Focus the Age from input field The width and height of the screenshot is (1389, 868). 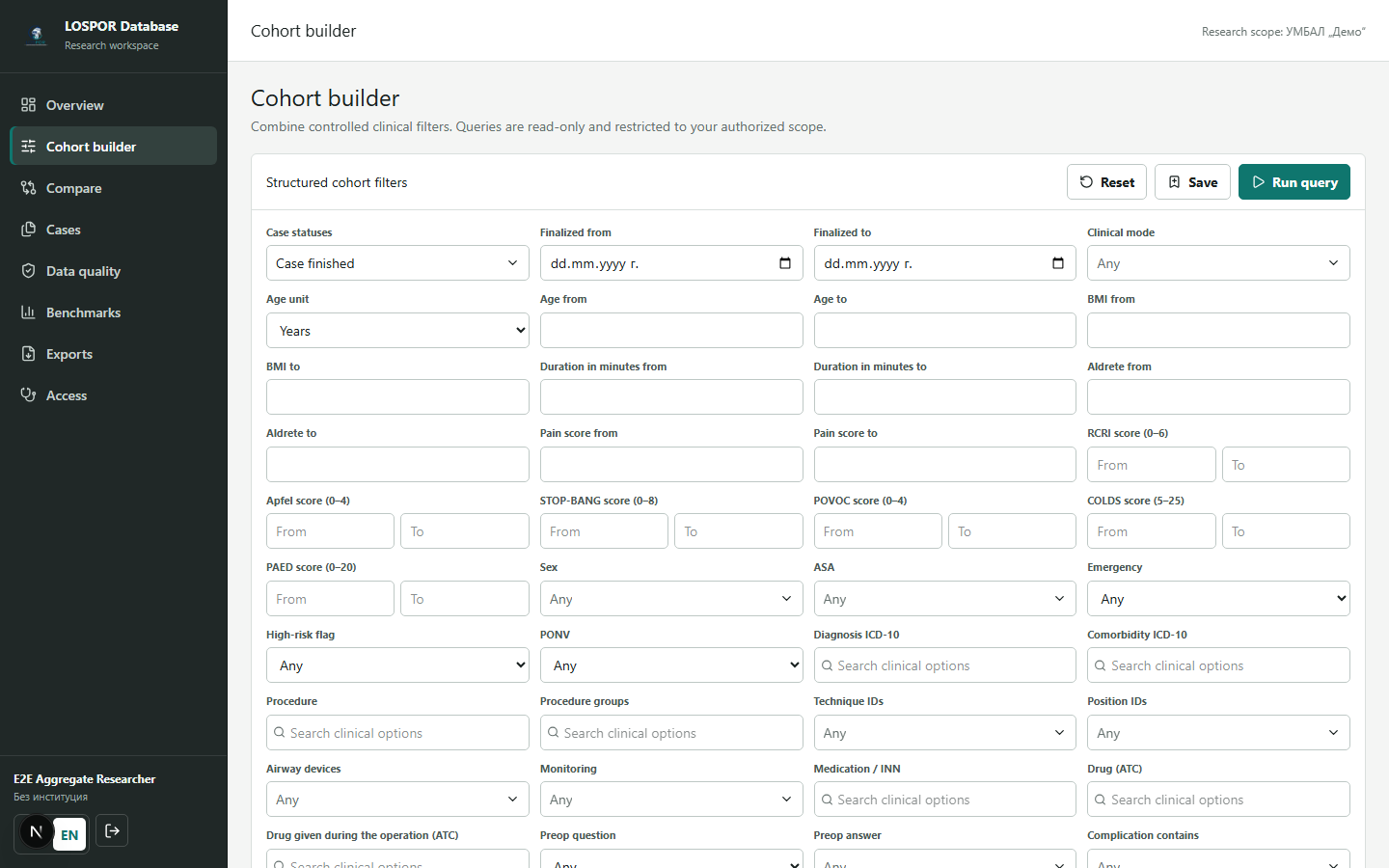tap(671, 331)
